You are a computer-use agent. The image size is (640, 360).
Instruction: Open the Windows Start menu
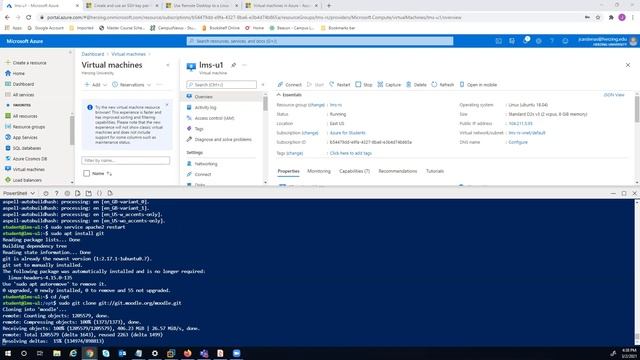coord(7,353)
